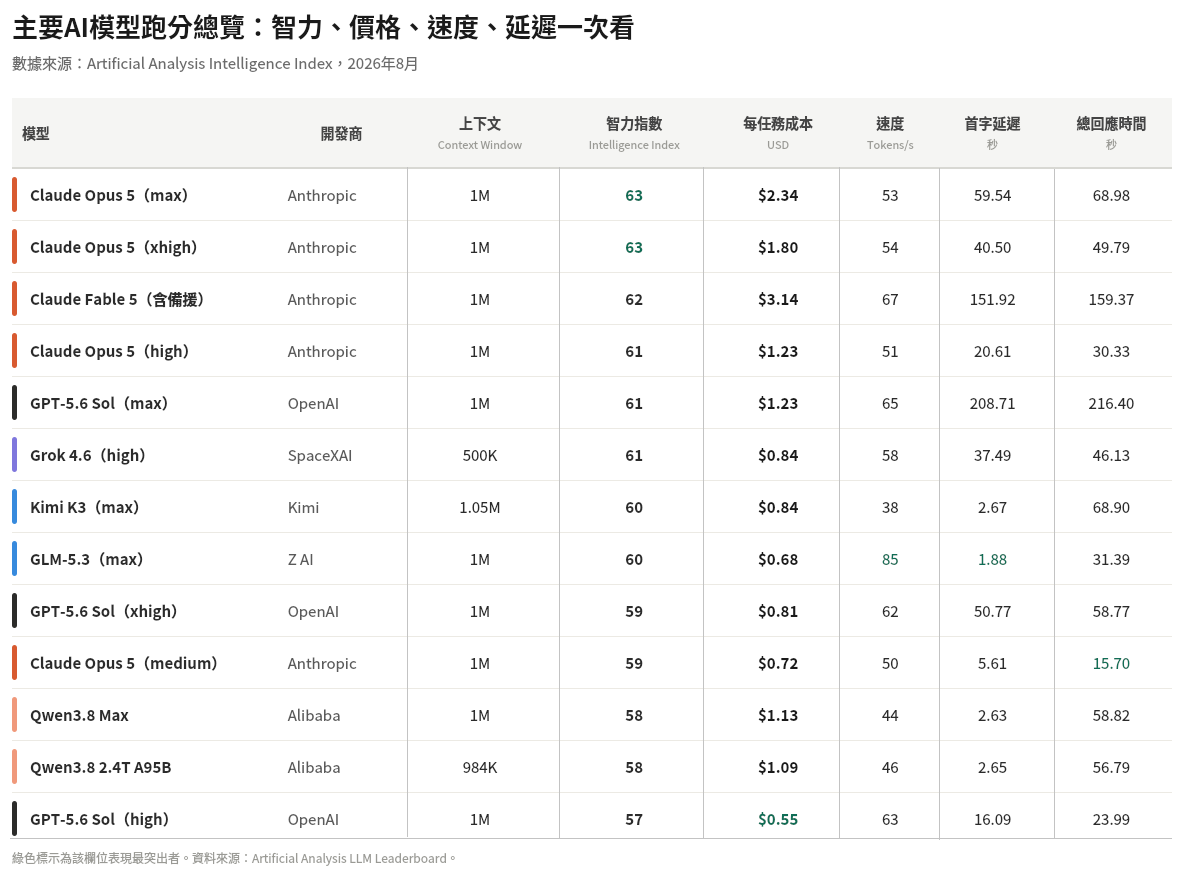Click the total response time 68.98
Viewport: 1183px width, 878px height.
point(1111,195)
